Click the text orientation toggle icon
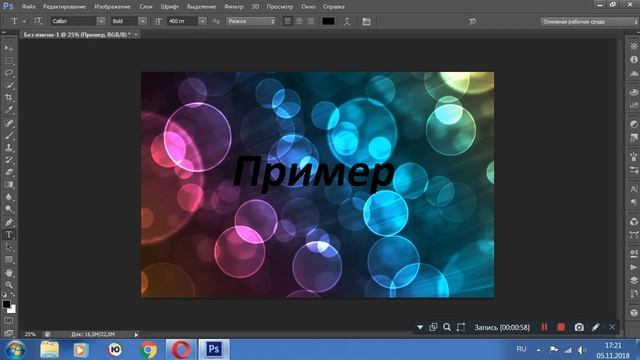This screenshot has height=360, width=640. [38, 21]
